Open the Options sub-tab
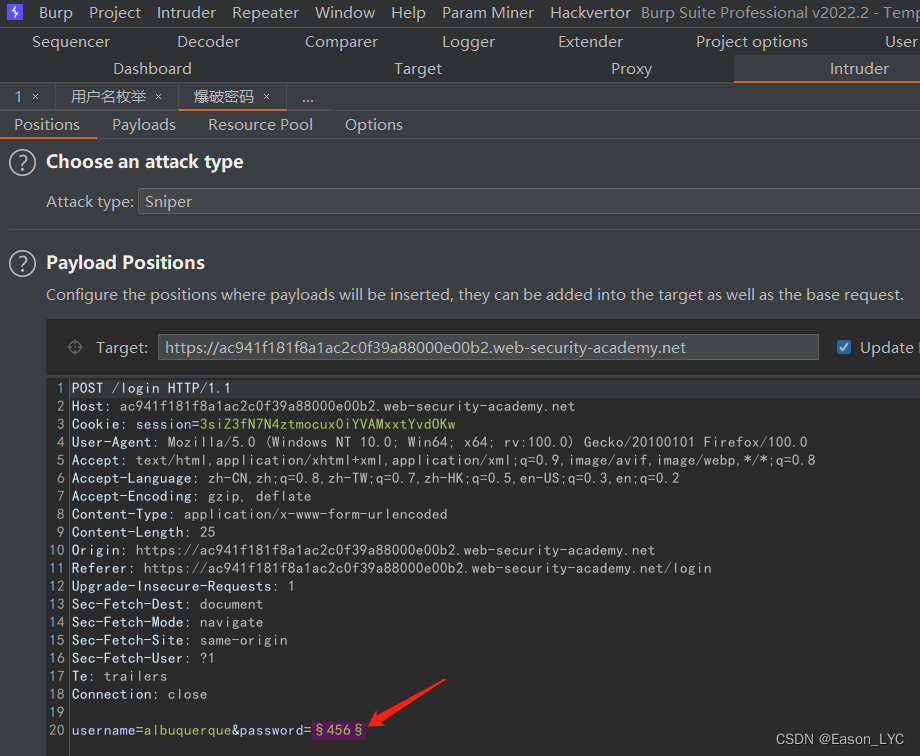 [374, 124]
